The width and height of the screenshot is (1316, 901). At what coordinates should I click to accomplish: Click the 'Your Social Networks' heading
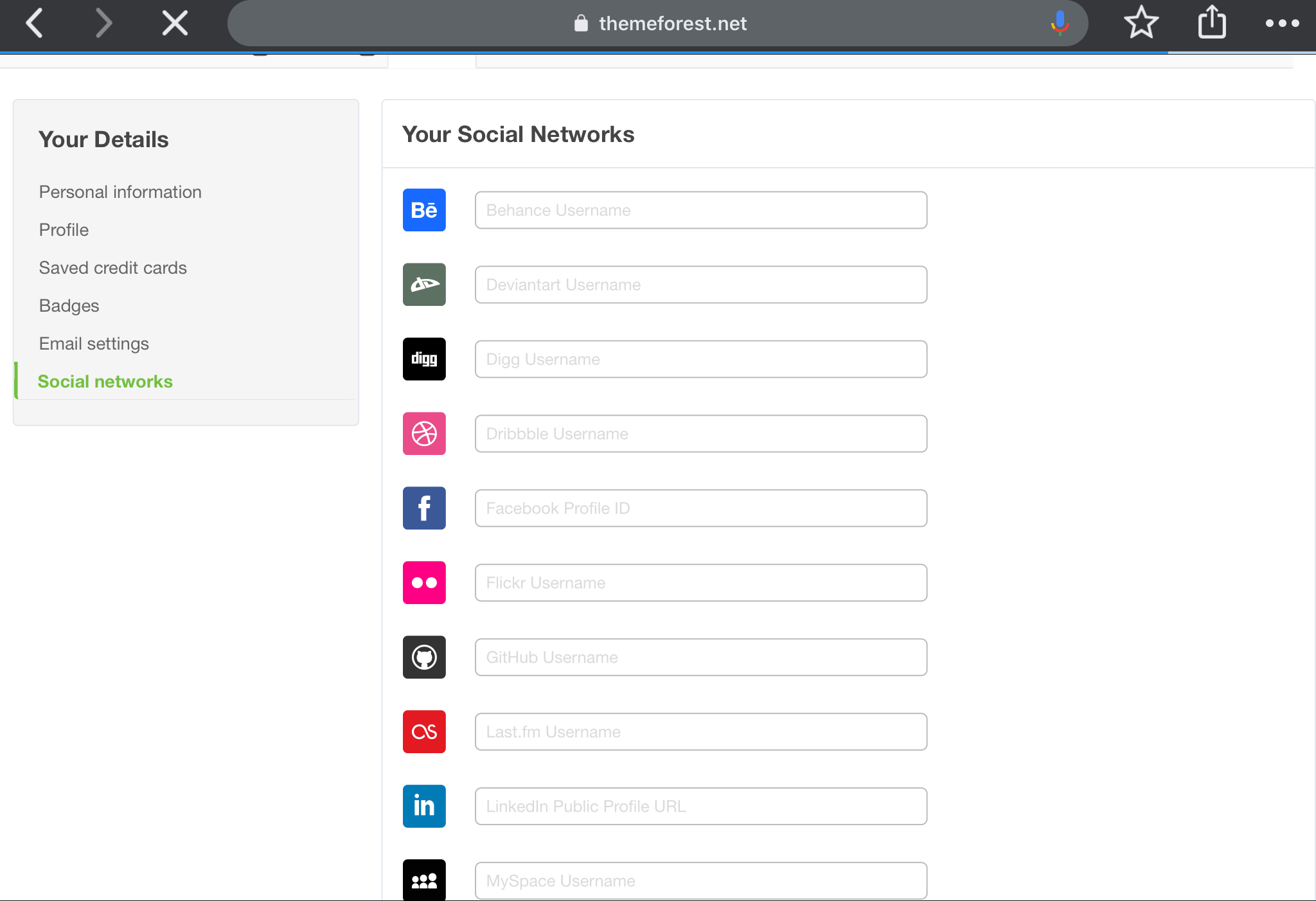point(519,134)
